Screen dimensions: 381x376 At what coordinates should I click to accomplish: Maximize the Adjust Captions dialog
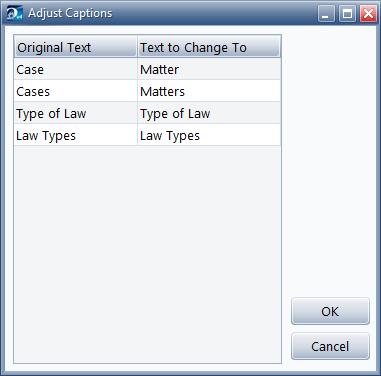click(347, 14)
